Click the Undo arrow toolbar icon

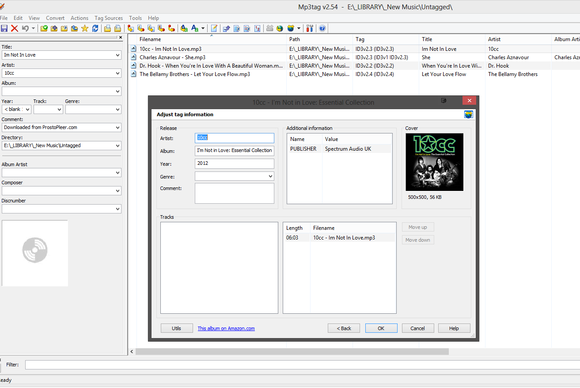25,28
